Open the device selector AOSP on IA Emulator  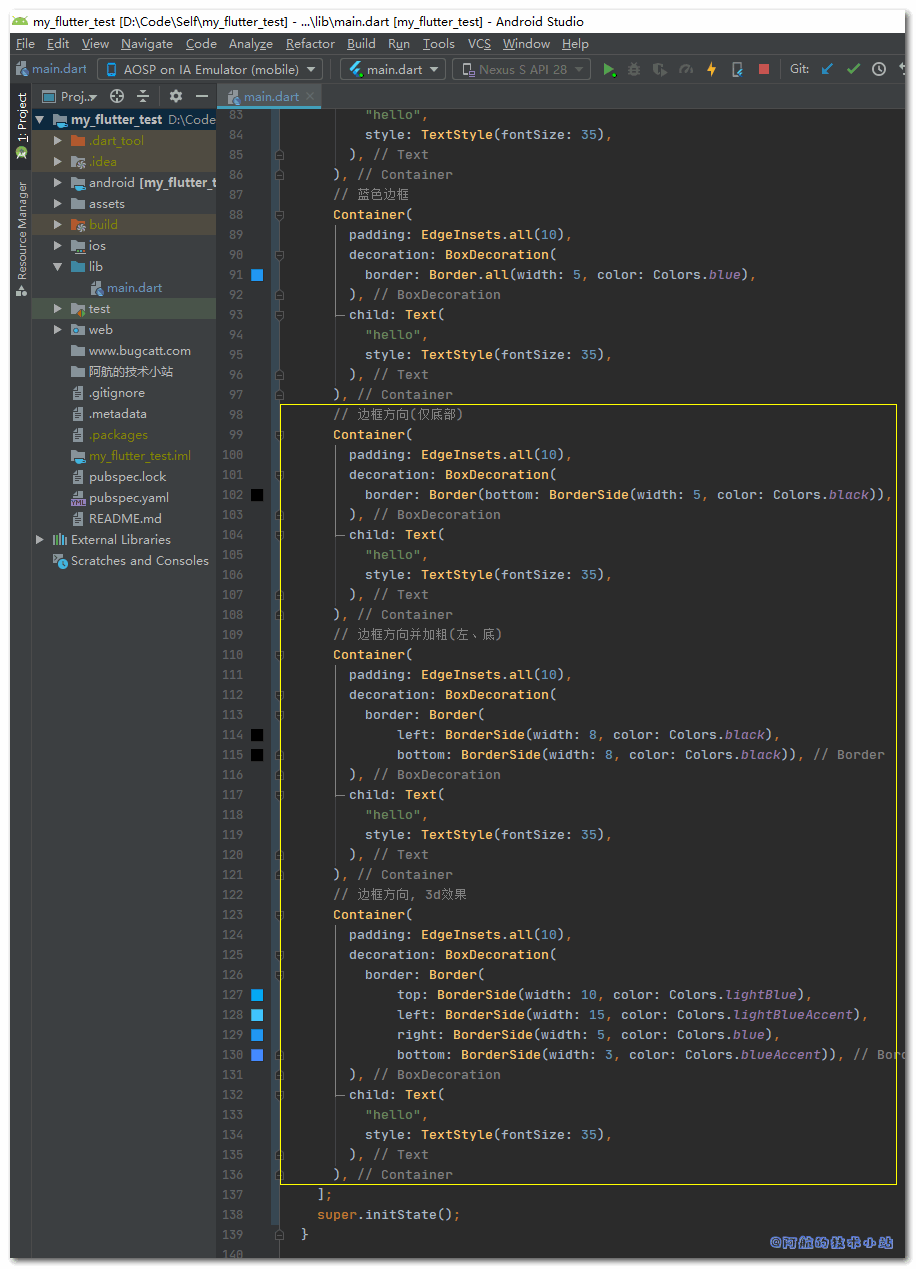click(x=210, y=69)
